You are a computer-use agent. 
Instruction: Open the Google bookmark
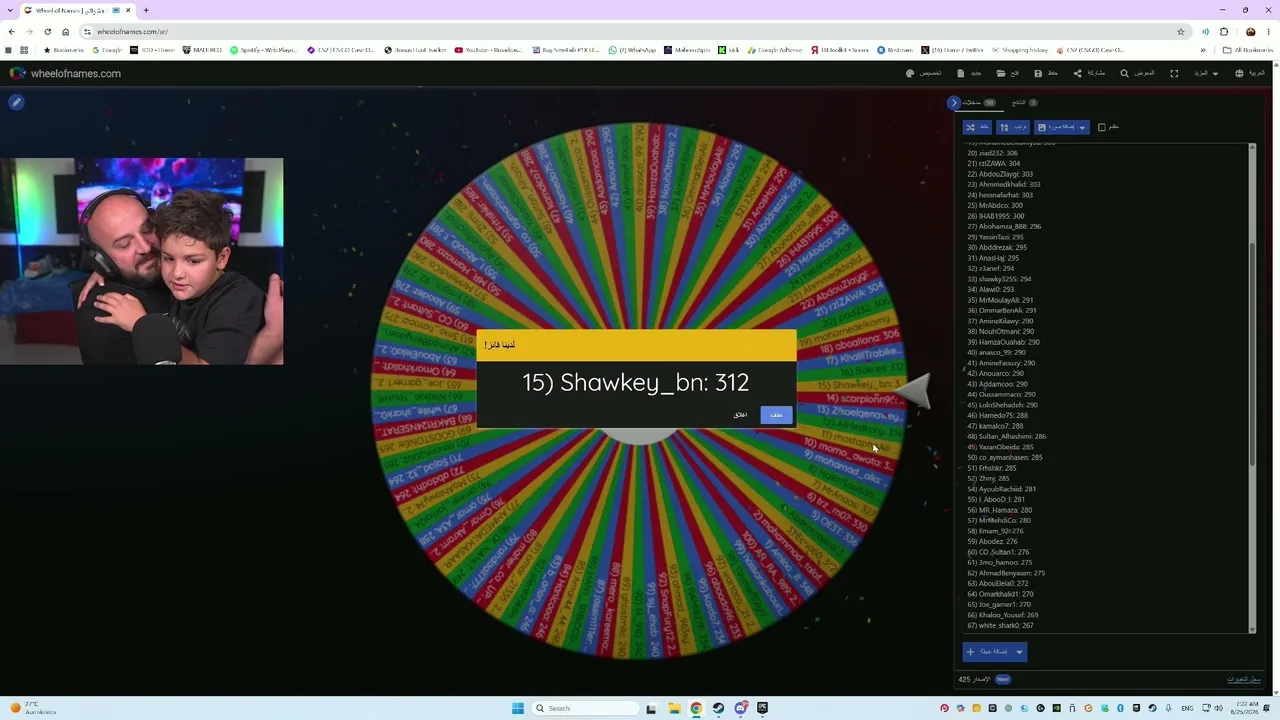(x=106, y=50)
